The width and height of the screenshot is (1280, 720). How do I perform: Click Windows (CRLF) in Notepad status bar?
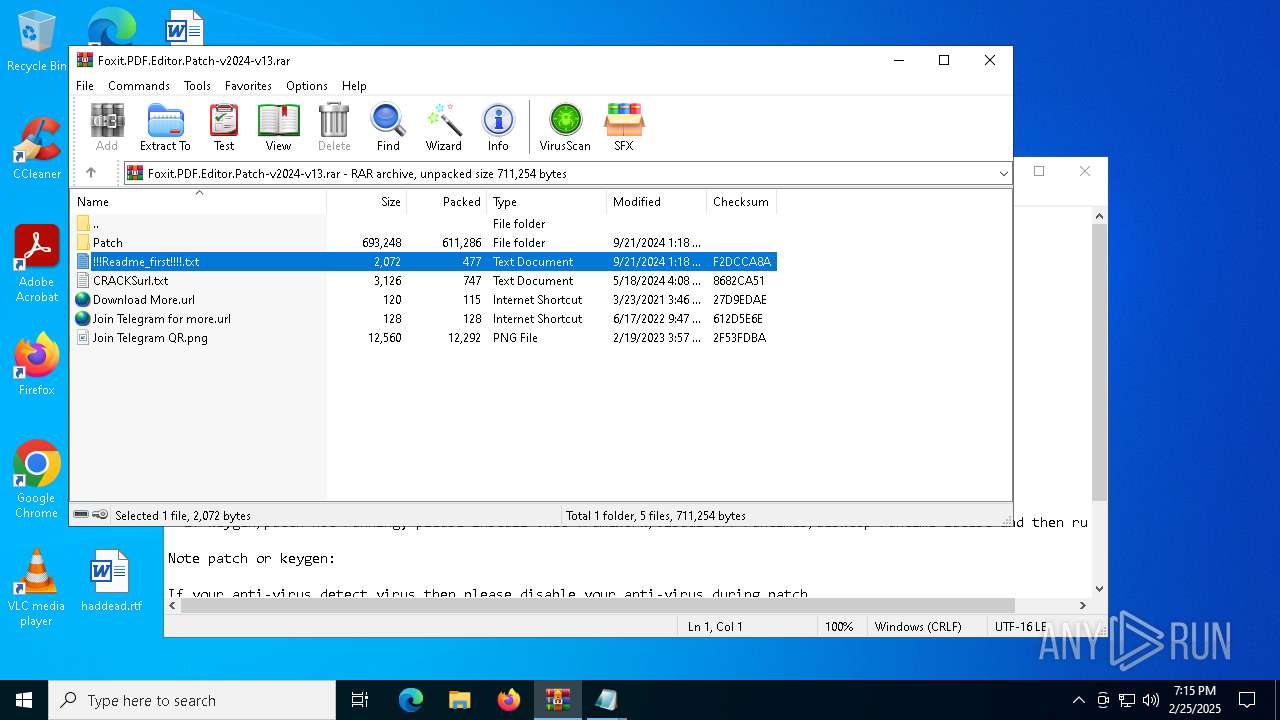pyautogui.click(x=918, y=627)
